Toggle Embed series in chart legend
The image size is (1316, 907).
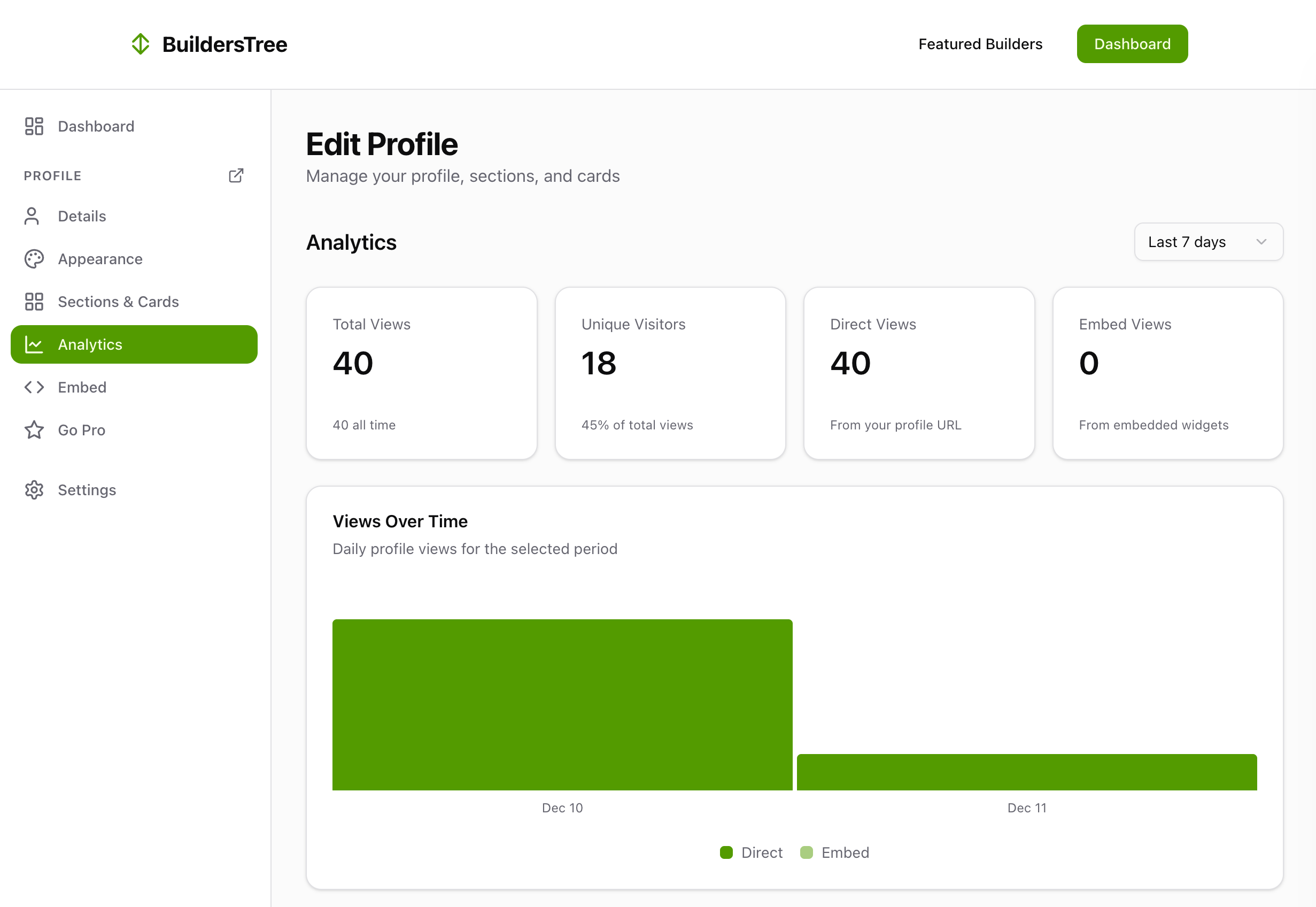tap(834, 852)
